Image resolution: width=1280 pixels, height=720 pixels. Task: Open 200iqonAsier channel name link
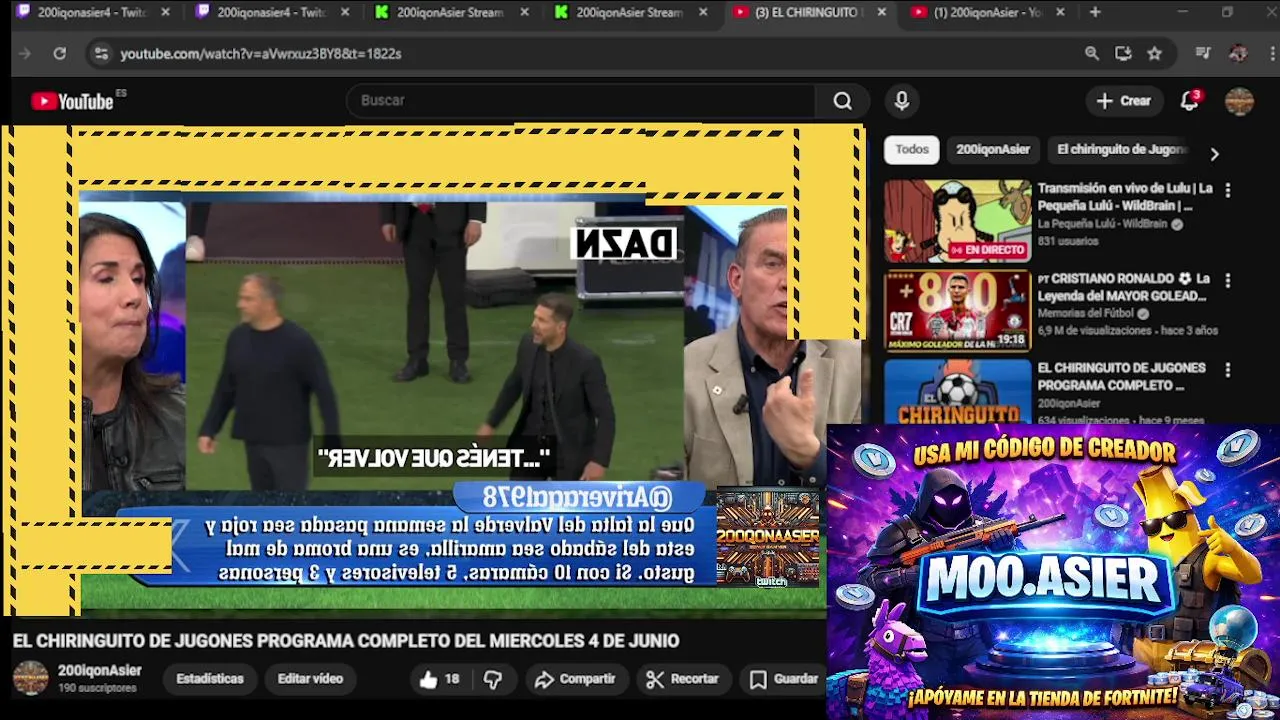coord(99,670)
